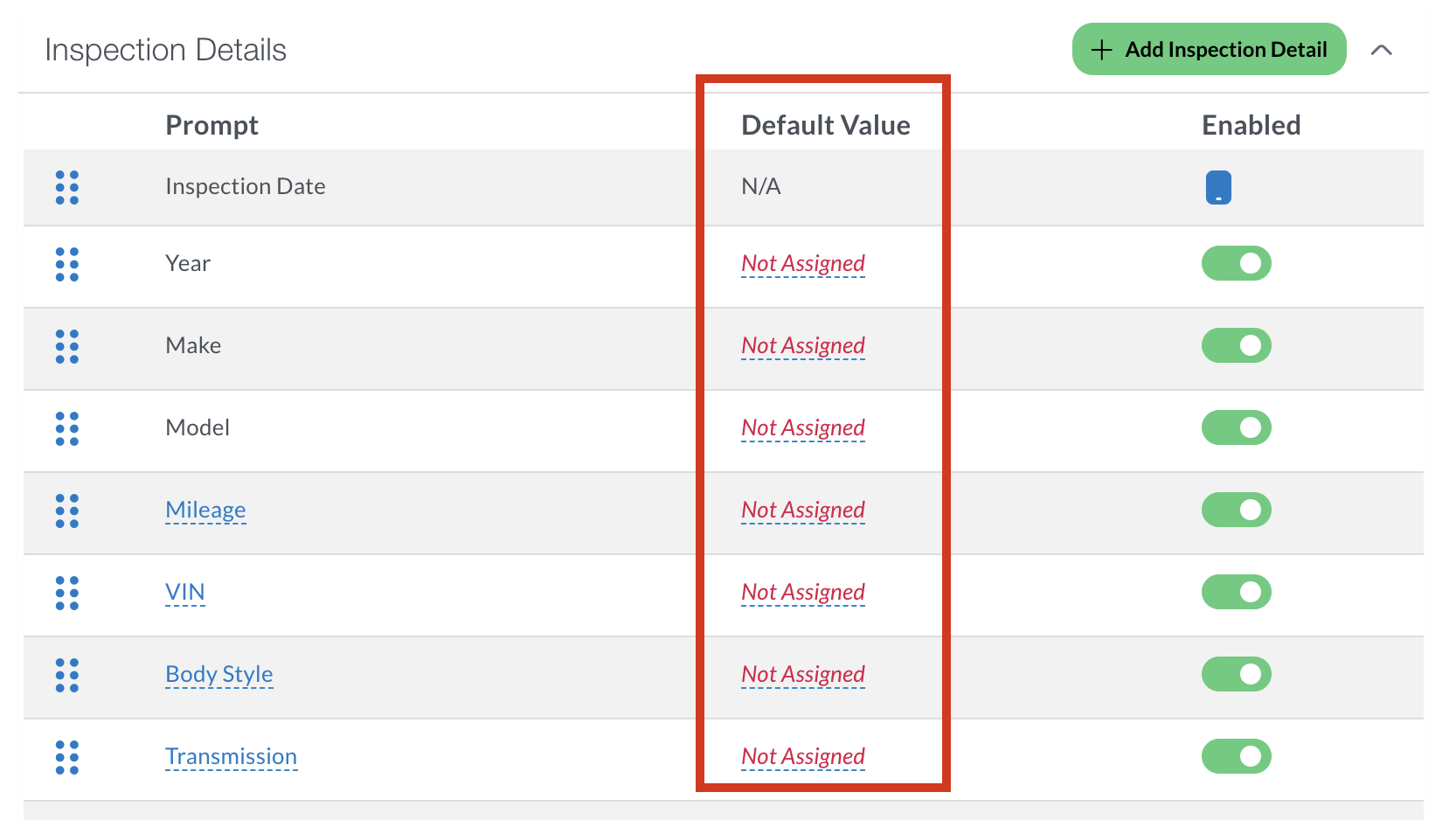Edit the Transmission prompt link
Screen dimensions: 1456x820
(232, 756)
